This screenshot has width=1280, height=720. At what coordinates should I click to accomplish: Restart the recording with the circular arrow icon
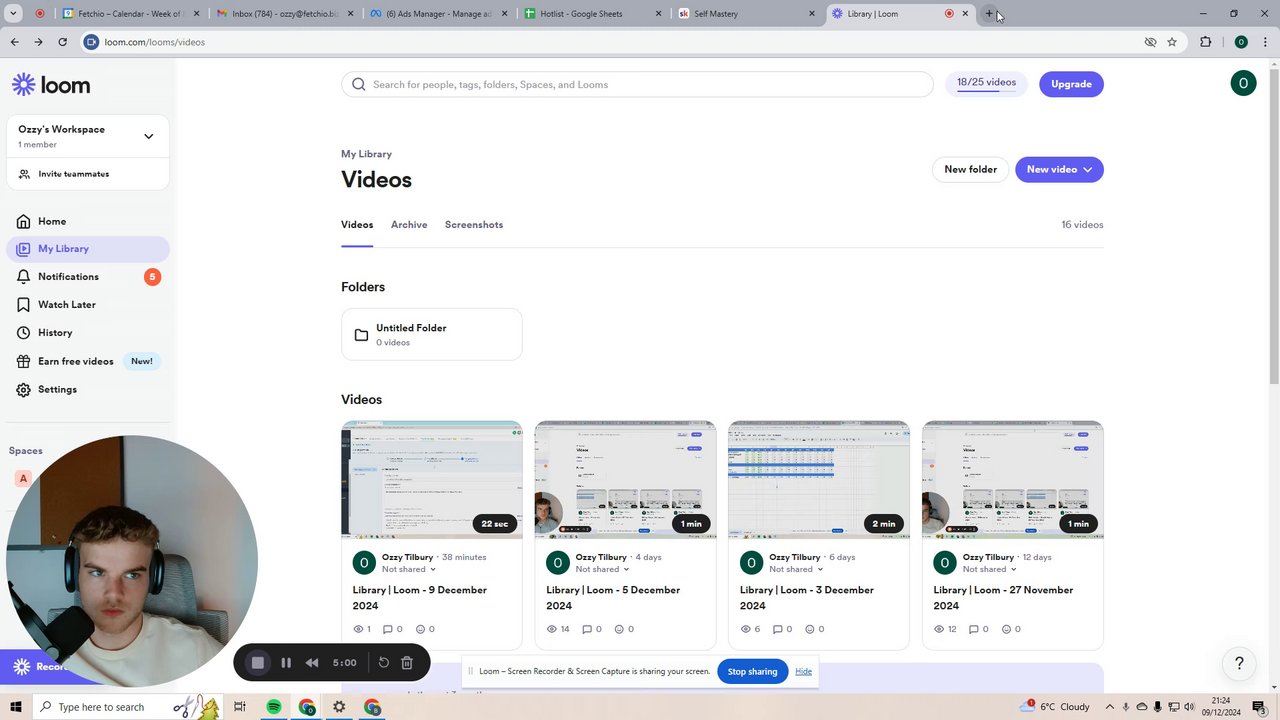click(383, 662)
